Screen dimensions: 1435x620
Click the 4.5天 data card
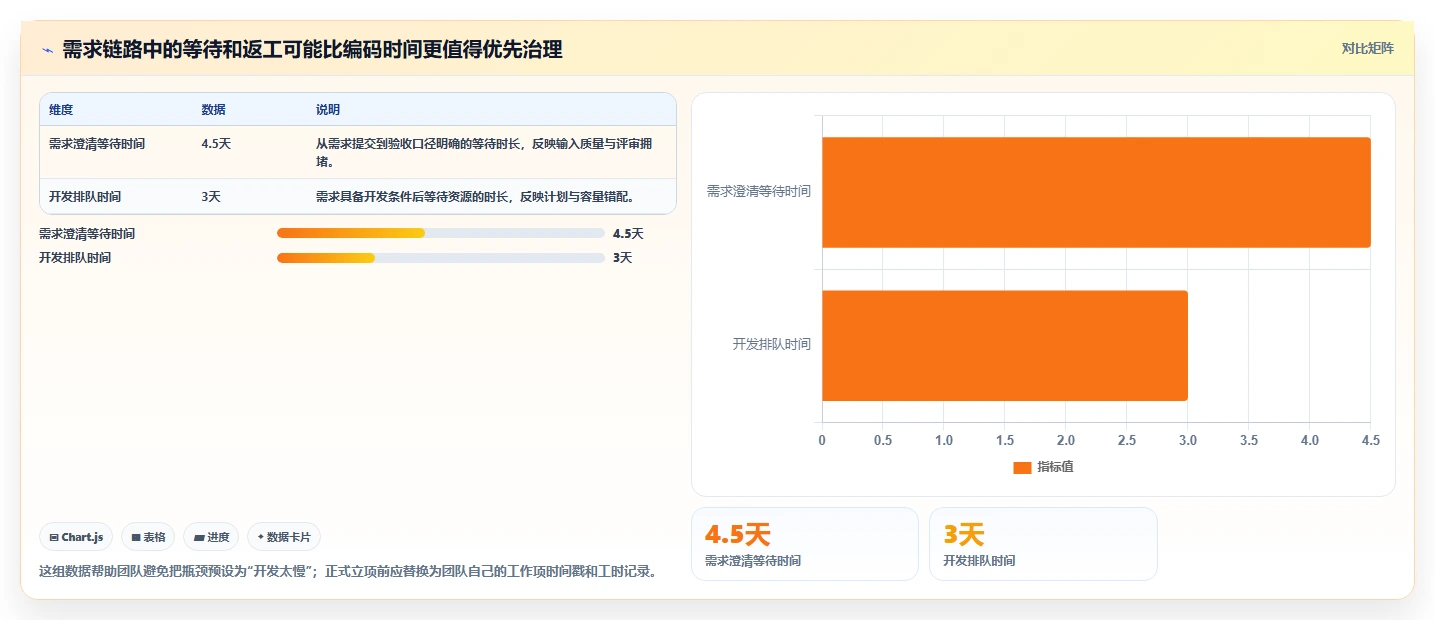805,544
